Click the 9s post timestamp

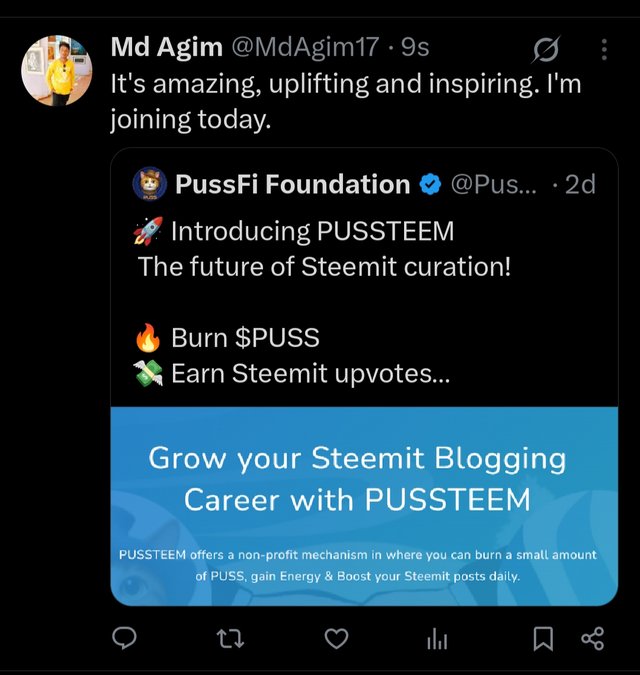click(x=416, y=46)
